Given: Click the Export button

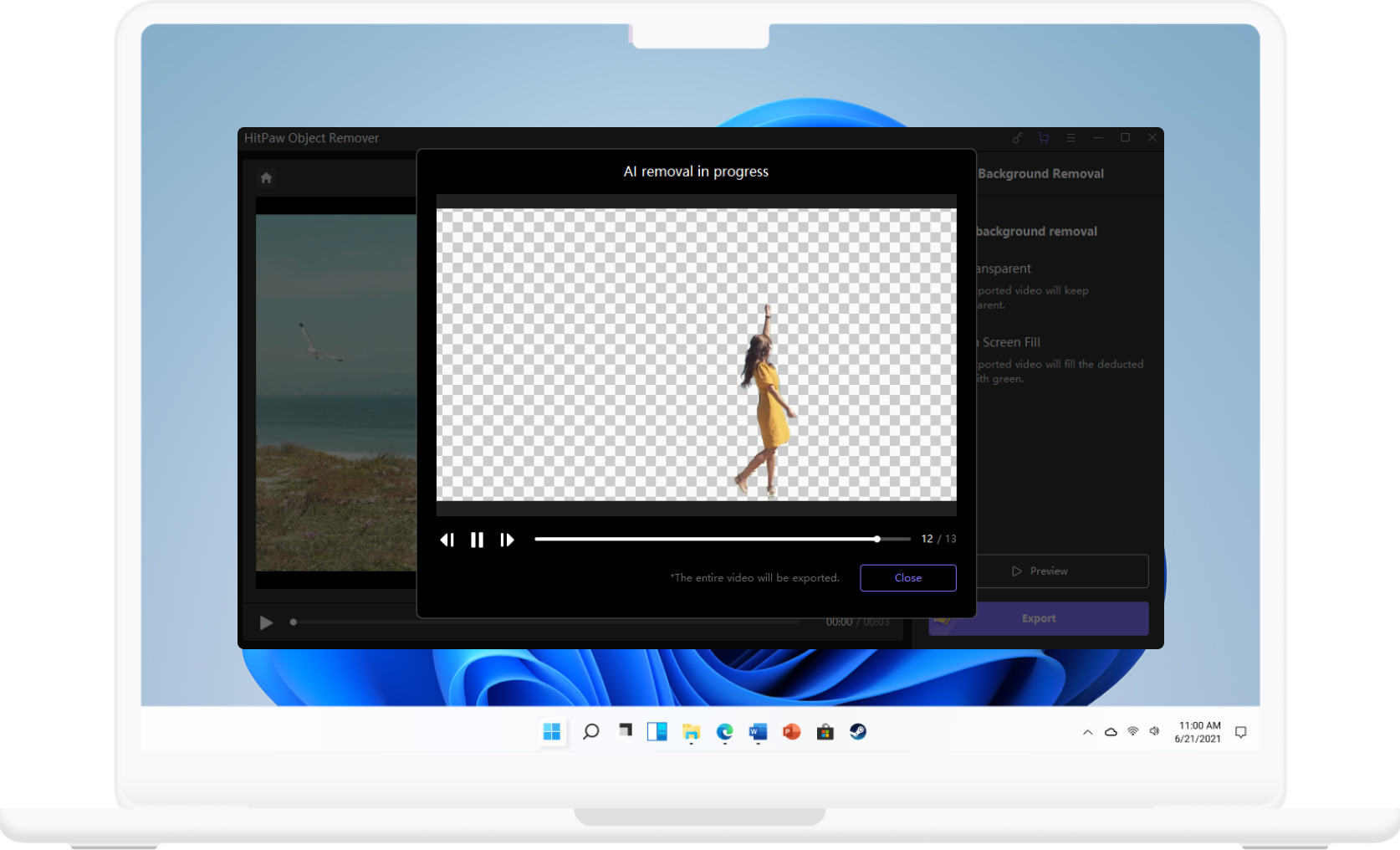Looking at the screenshot, I should point(1038,618).
